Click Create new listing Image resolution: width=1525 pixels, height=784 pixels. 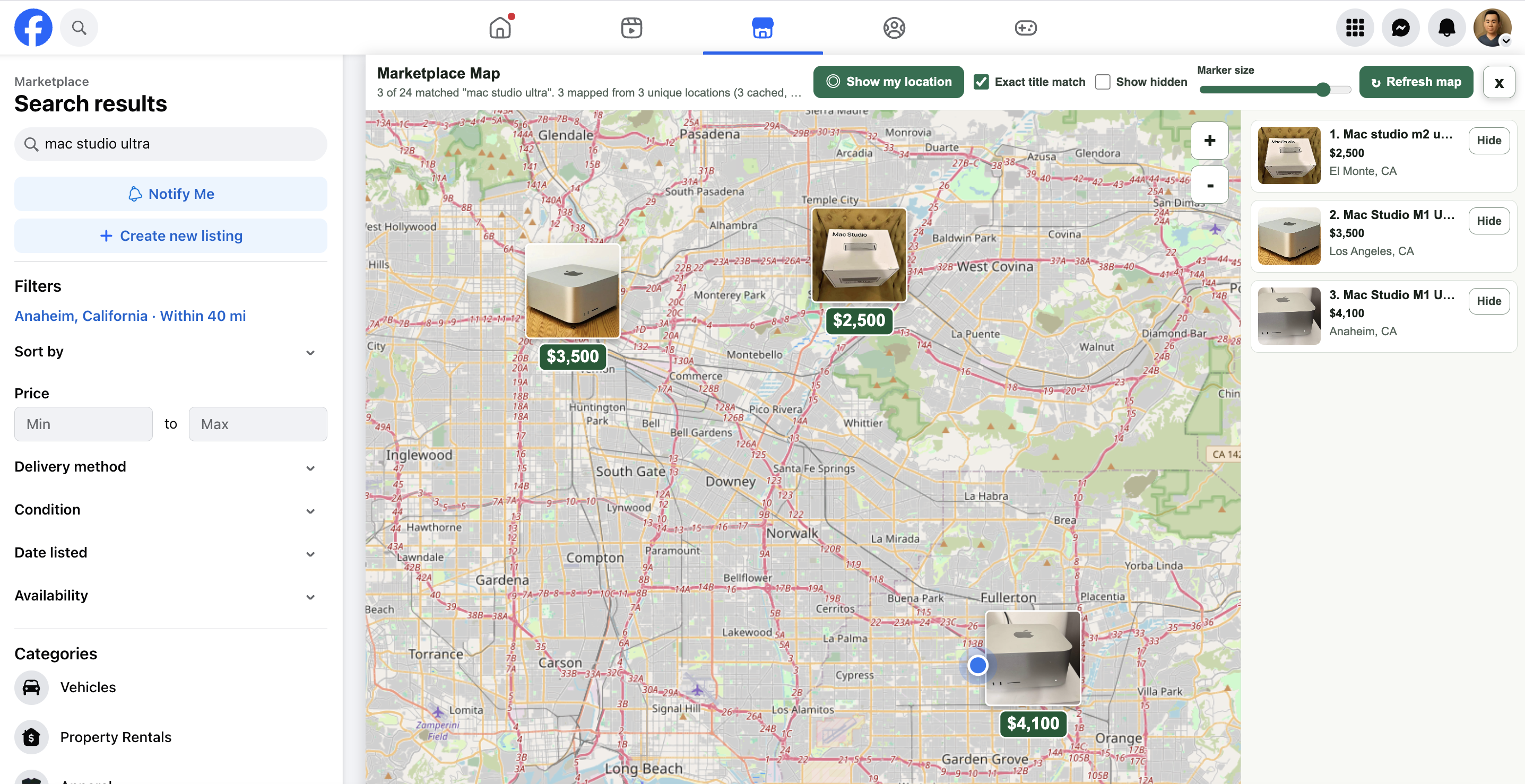tap(170, 236)
